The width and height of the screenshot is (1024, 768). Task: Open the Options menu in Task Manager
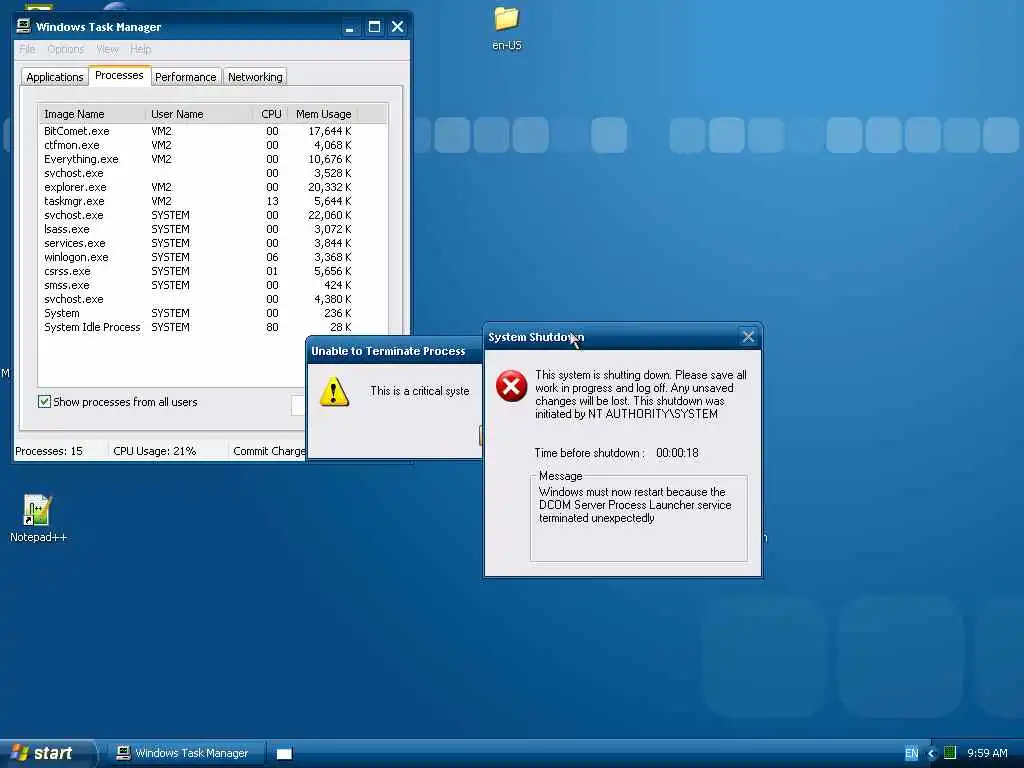65,49
